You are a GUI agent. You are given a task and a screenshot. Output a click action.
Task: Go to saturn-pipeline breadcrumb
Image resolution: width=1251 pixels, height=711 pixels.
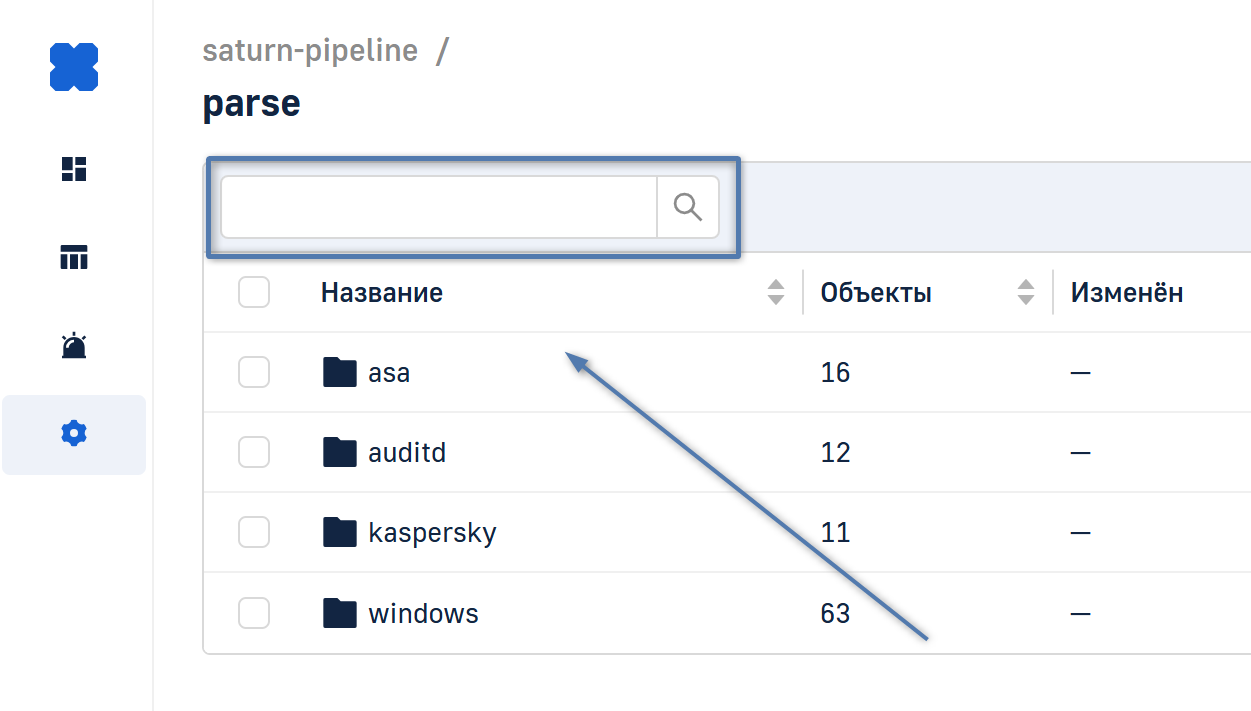tap(310, 51)
